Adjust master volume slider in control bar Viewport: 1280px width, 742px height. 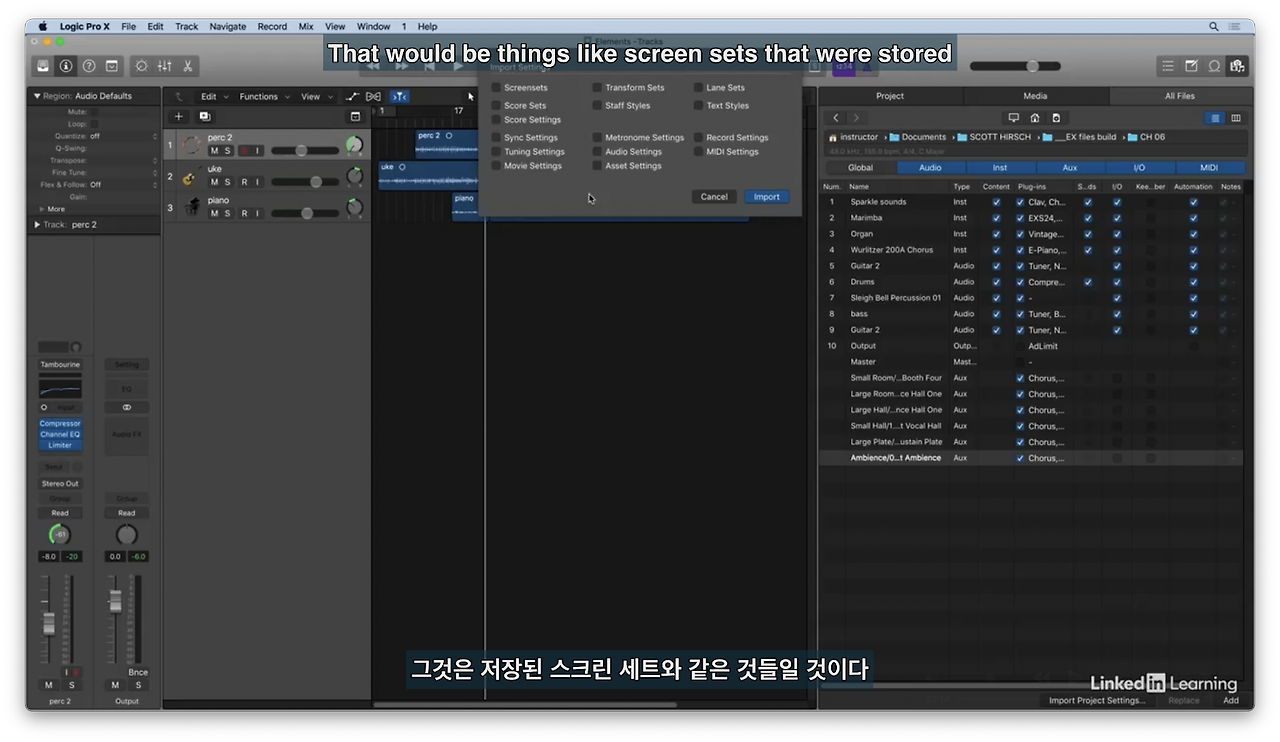click(x=1016, y=66)
